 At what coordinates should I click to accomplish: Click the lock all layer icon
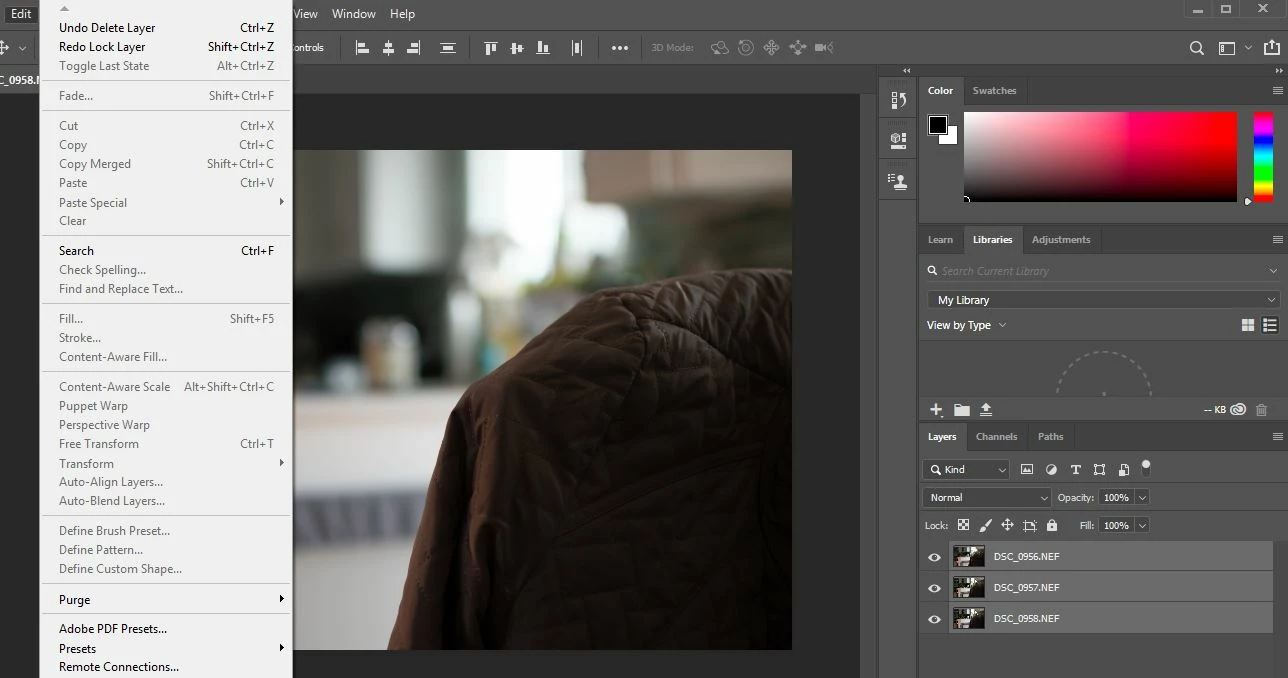coord(1051,525)
